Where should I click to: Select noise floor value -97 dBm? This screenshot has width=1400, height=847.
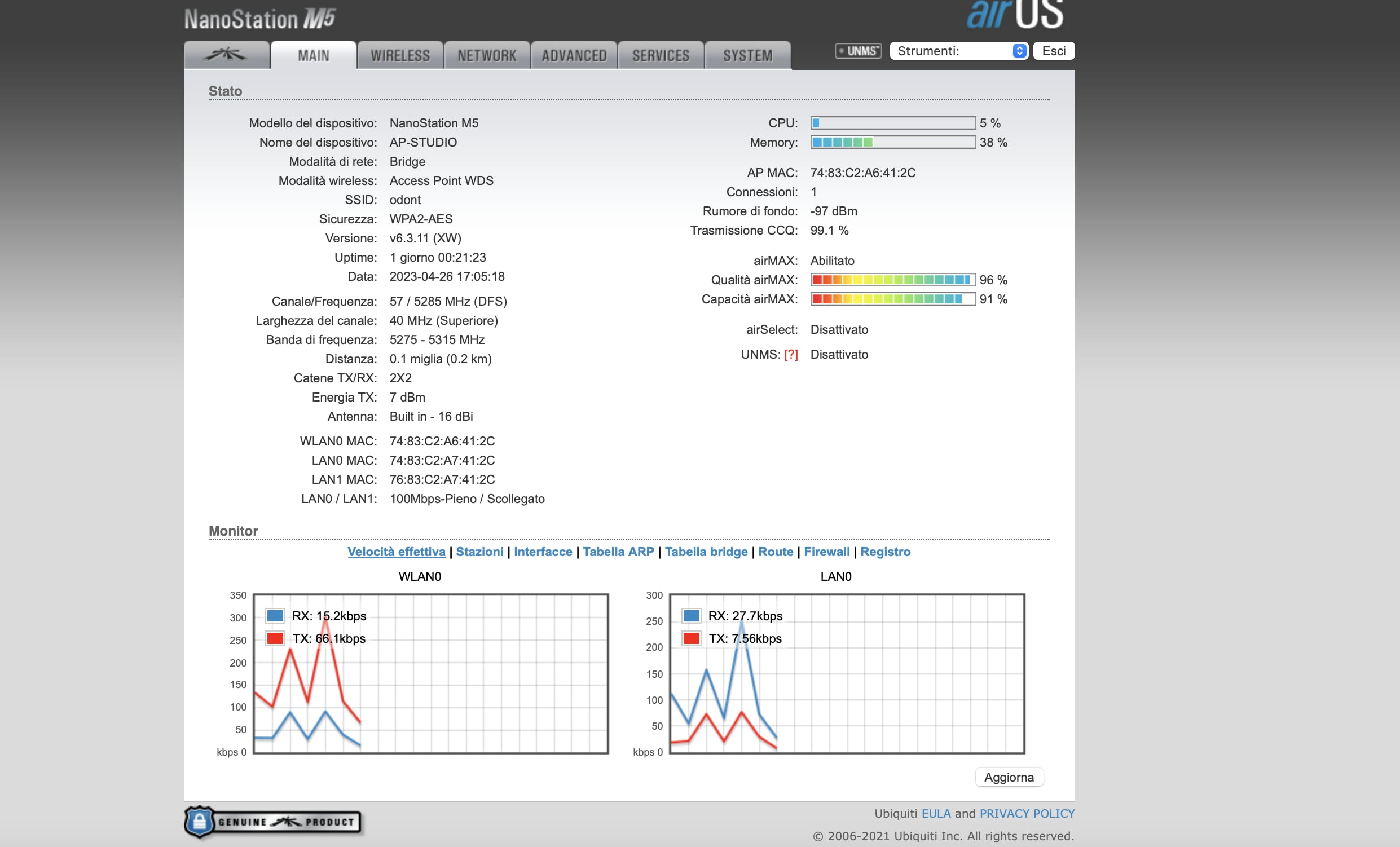coord(834,211)
